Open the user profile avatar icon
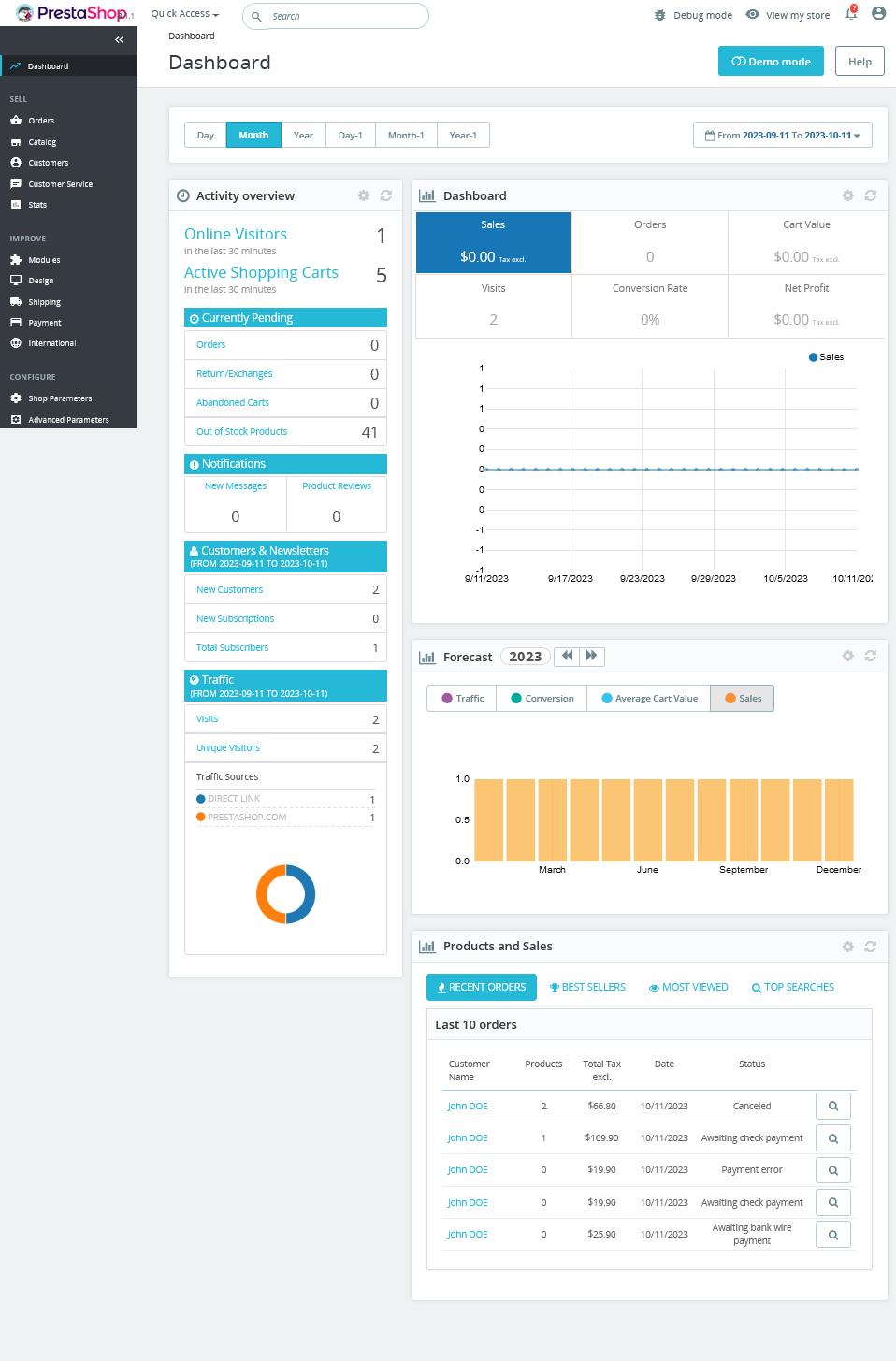 pyautogui.click(x=878, y=14)
